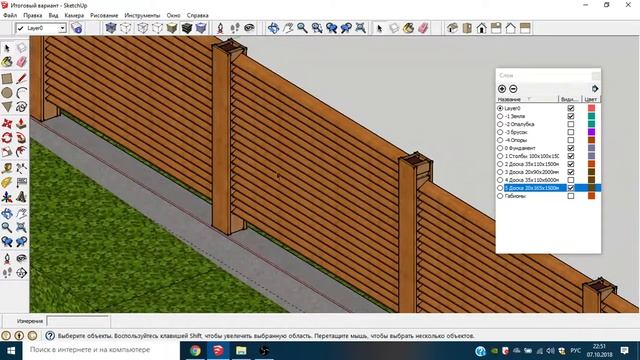Open the Камера menu
The width and height of the screenshot is (640, 360).
tap(74, 15)
